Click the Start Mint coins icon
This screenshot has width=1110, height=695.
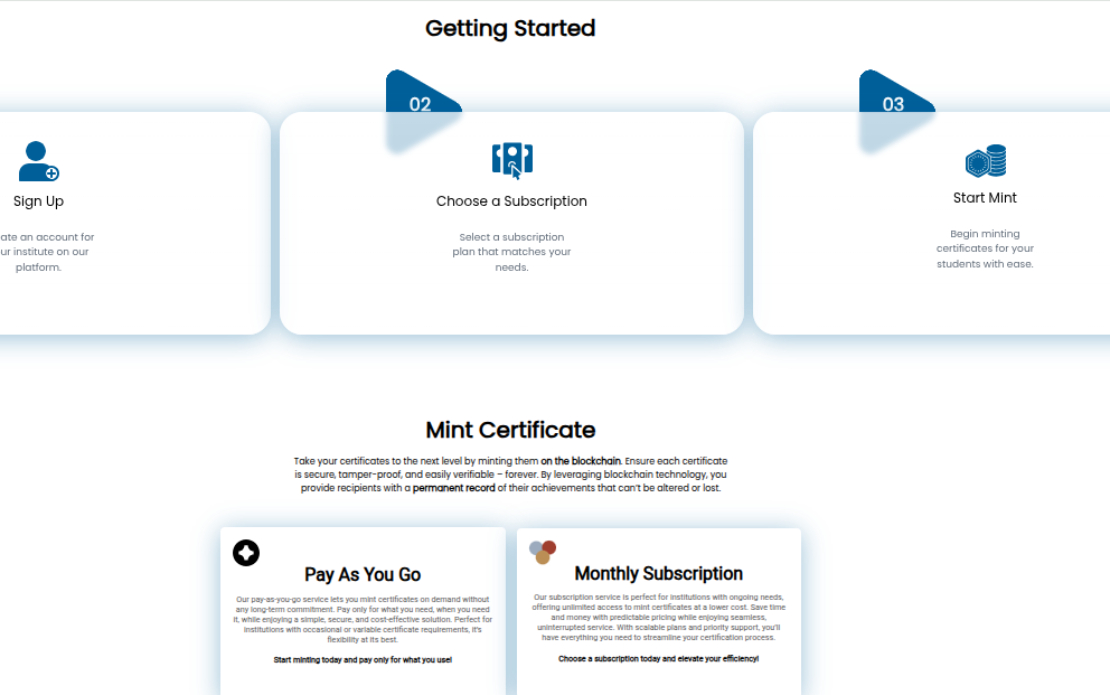[x=985, y=161]
